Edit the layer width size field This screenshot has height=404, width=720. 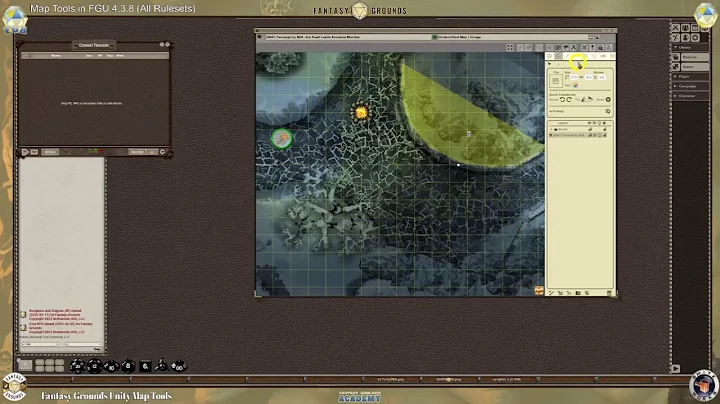[x=574, y=78]
